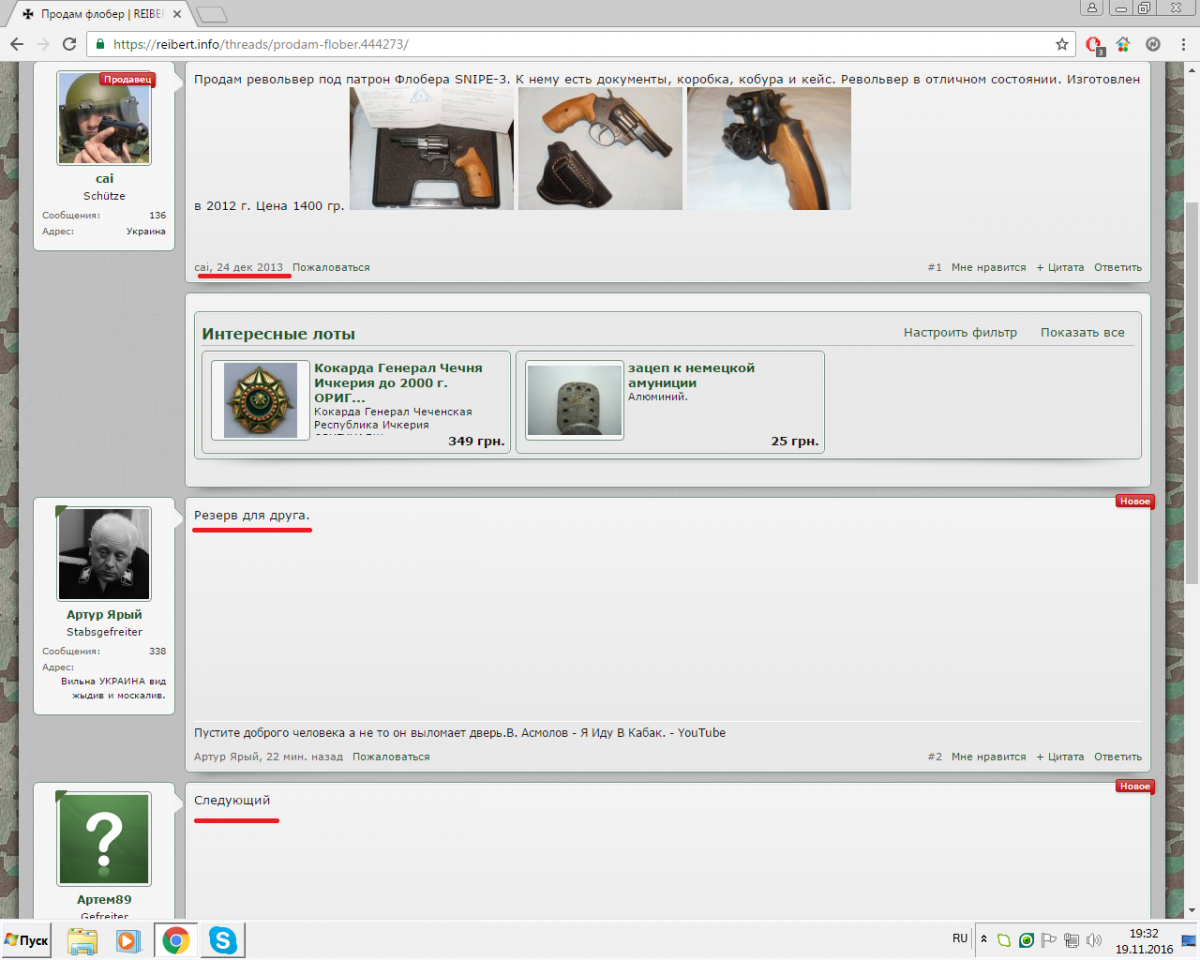1200x960 pixels.
Task: Open Windows Explorer from the taskbar
Action: tap(82, 940)
